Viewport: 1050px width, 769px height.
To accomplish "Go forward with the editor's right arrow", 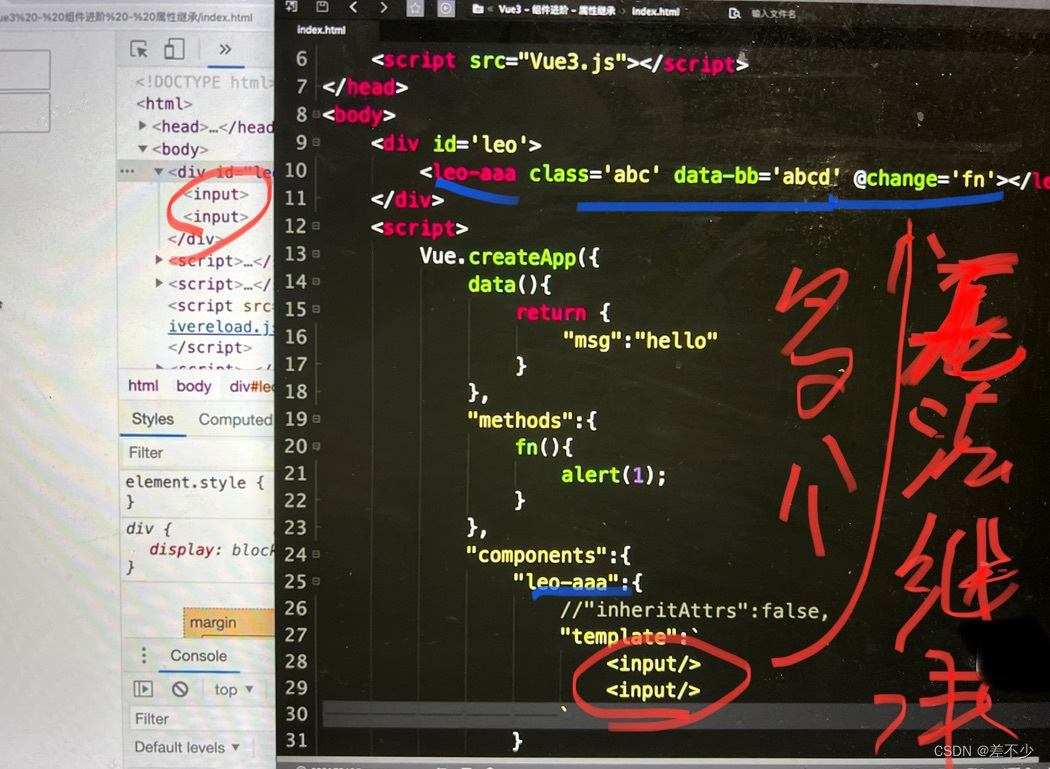I will [384, 7].
